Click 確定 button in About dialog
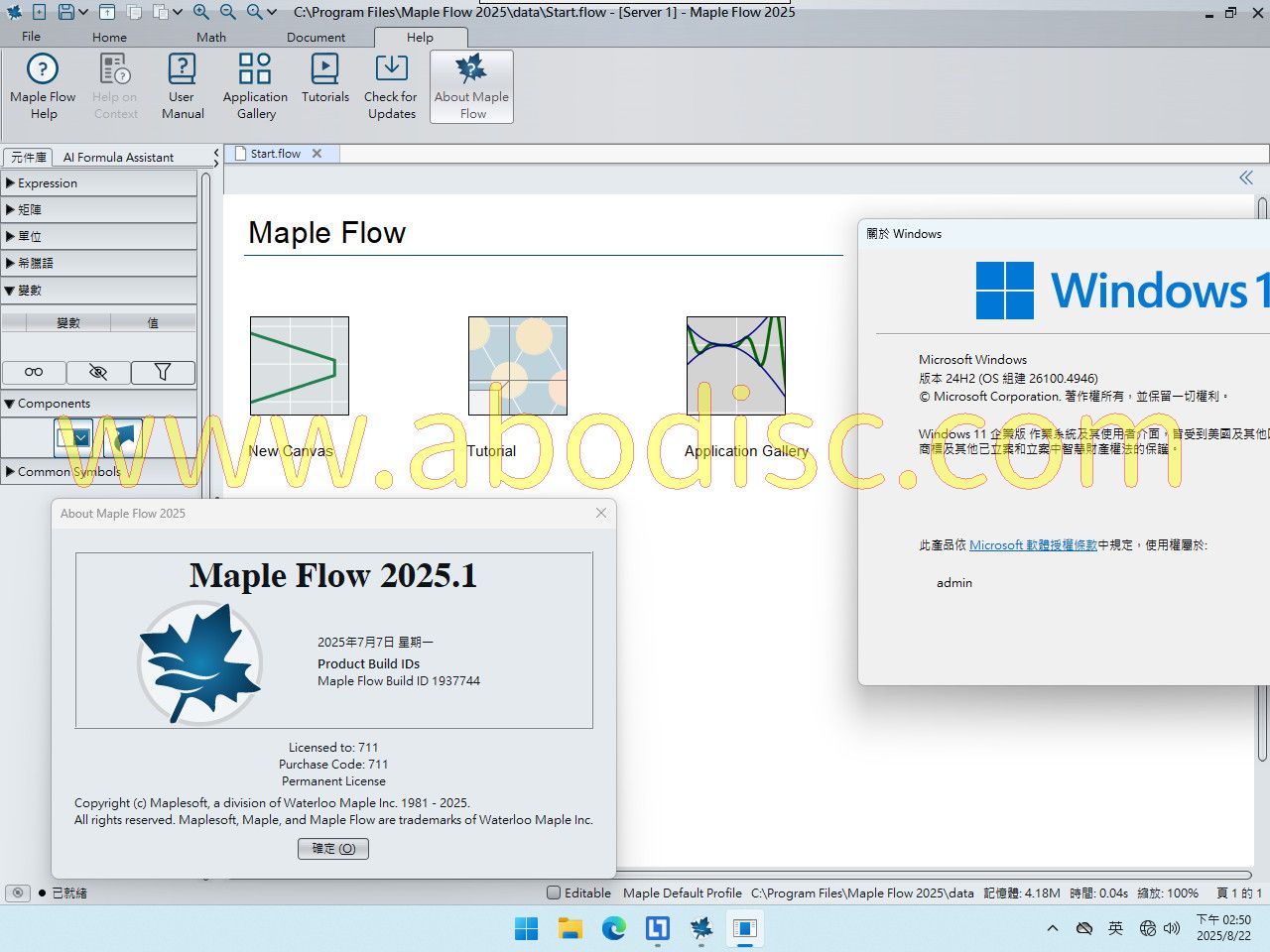Viewport: 1270px width, 952px height. (x=333, y=849)
